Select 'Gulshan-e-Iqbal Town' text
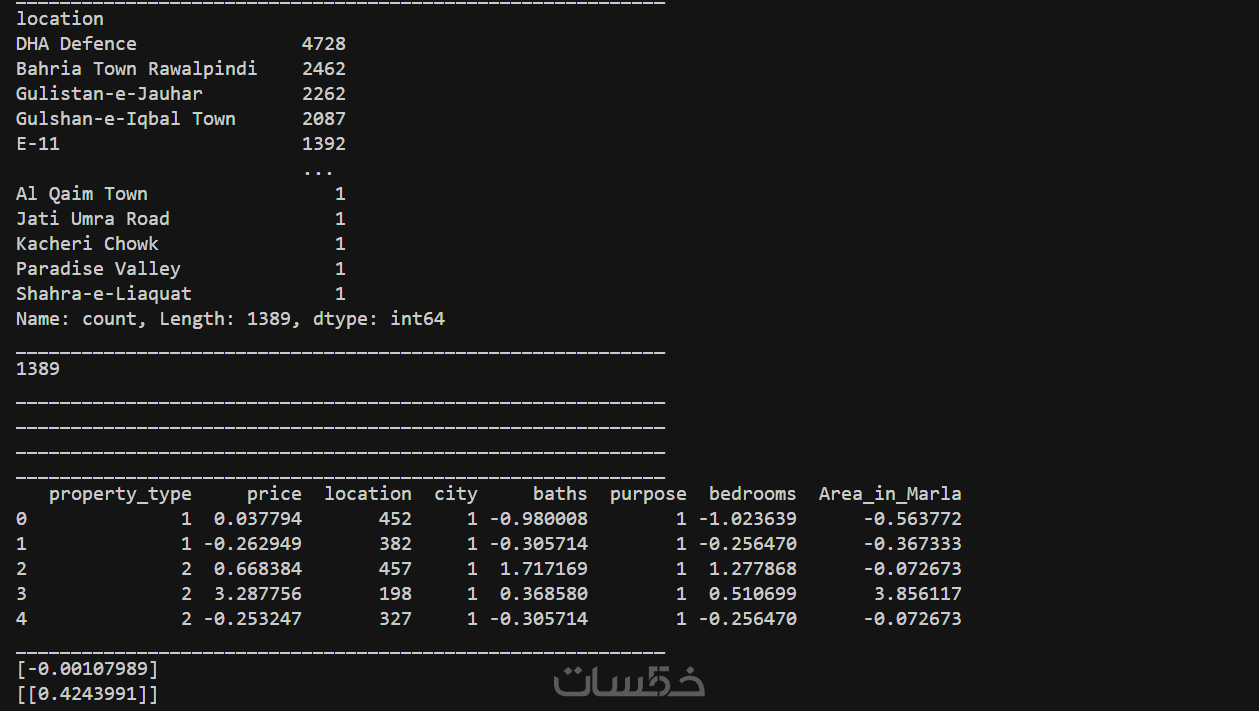 [x=126, y=119]
